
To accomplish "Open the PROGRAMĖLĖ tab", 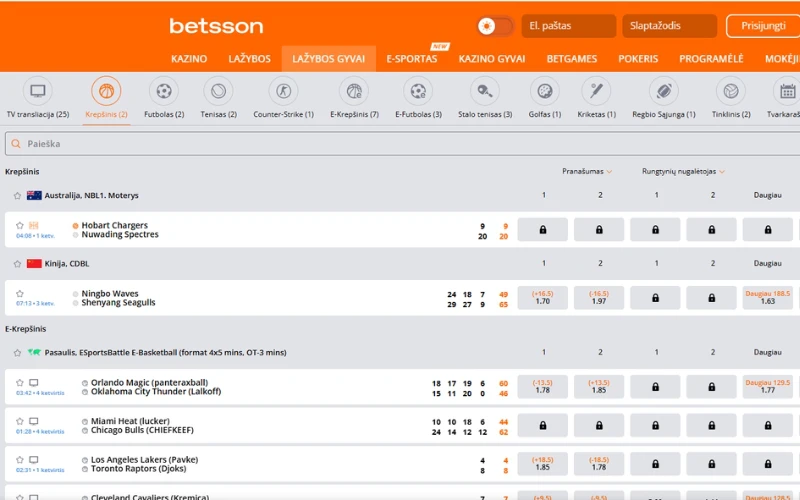I will pos(711,59).
